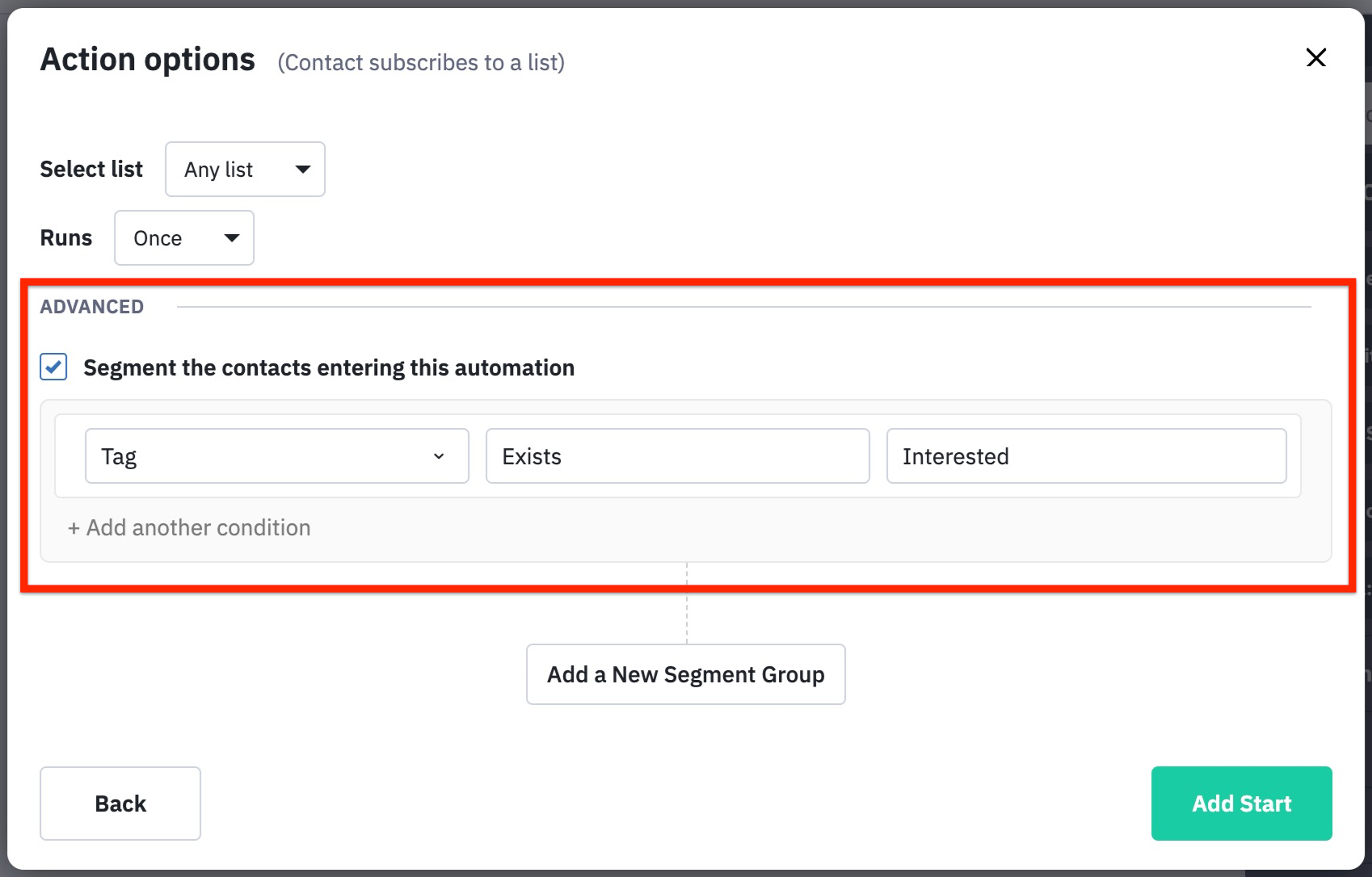
Task: Go back with the Back button
Action: click(x=120, y=804)
